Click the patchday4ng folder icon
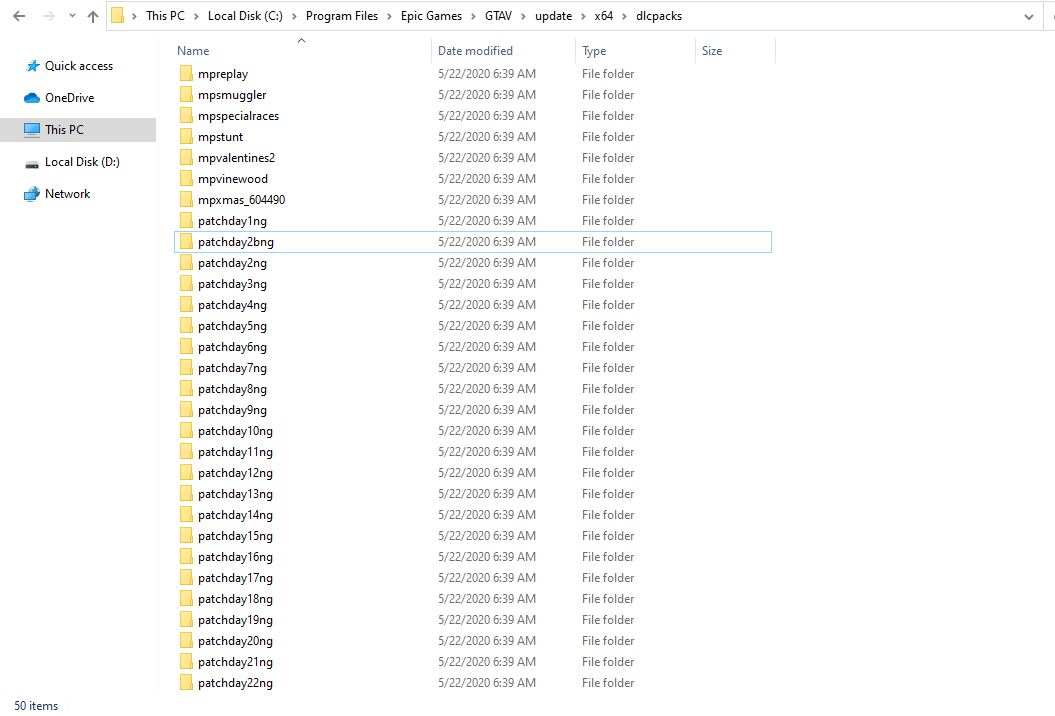The image size is (1055, 716). point(186,304)
